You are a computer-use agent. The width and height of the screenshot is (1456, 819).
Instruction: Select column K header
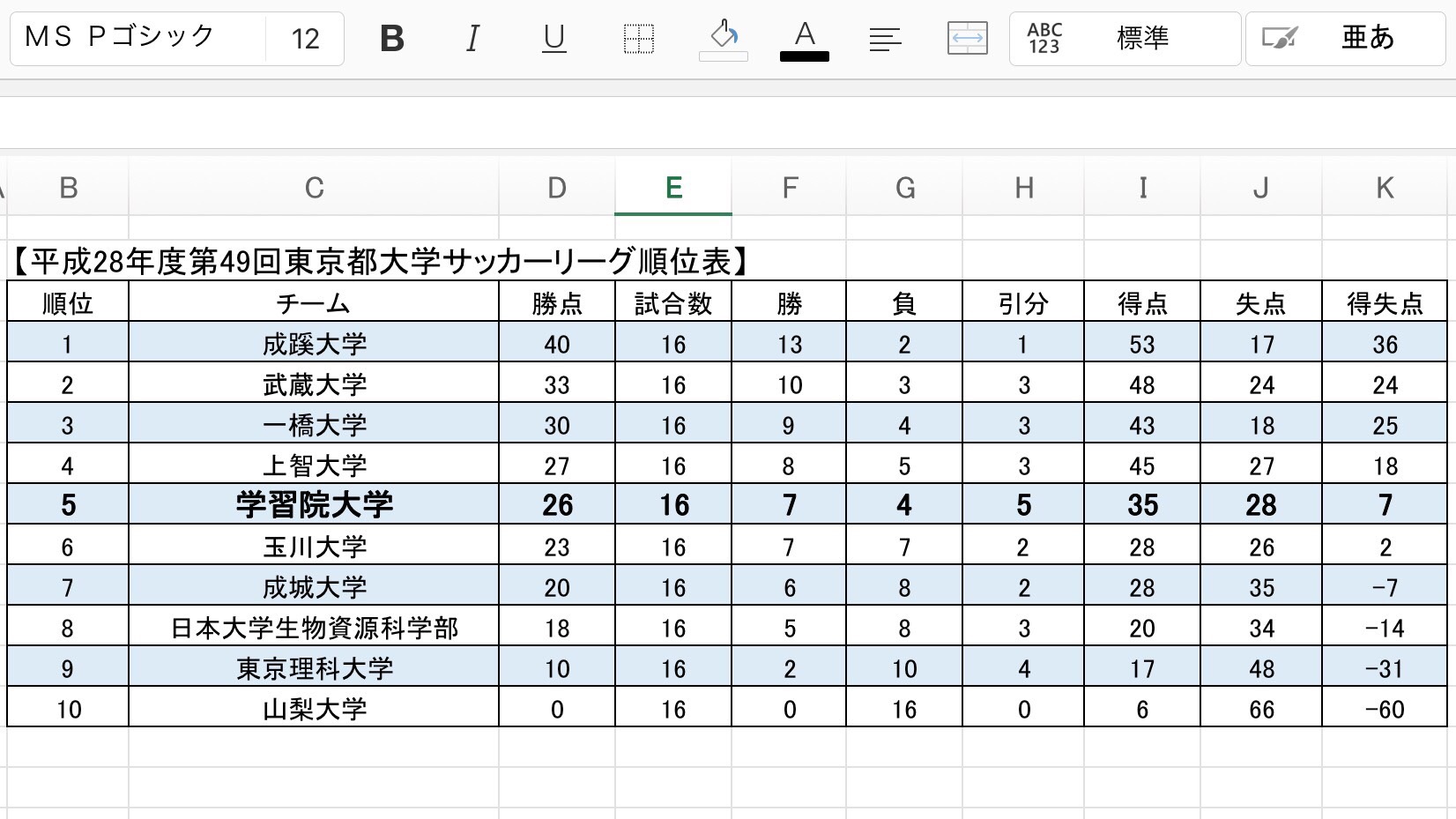click(x=1385, y=188)
